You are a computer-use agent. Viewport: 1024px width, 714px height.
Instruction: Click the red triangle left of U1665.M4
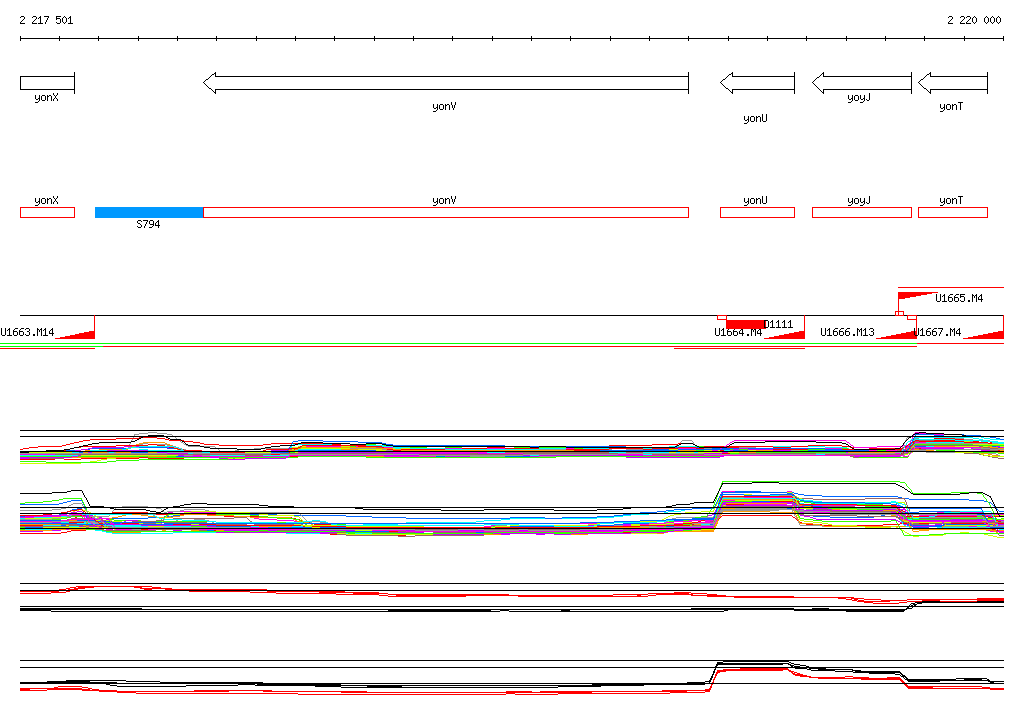coord(914,296)
